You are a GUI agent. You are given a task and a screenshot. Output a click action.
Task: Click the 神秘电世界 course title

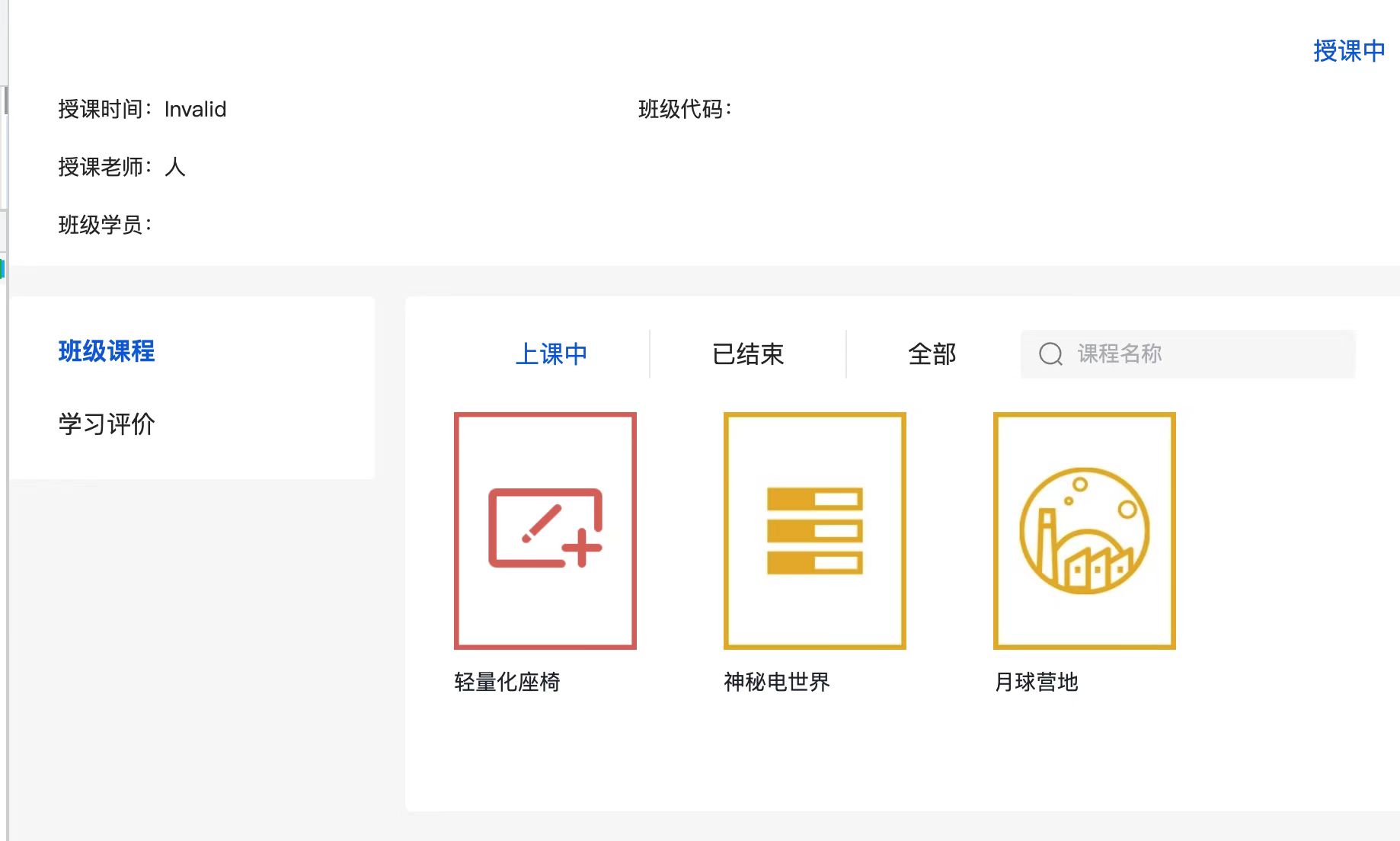pos(777,682)
